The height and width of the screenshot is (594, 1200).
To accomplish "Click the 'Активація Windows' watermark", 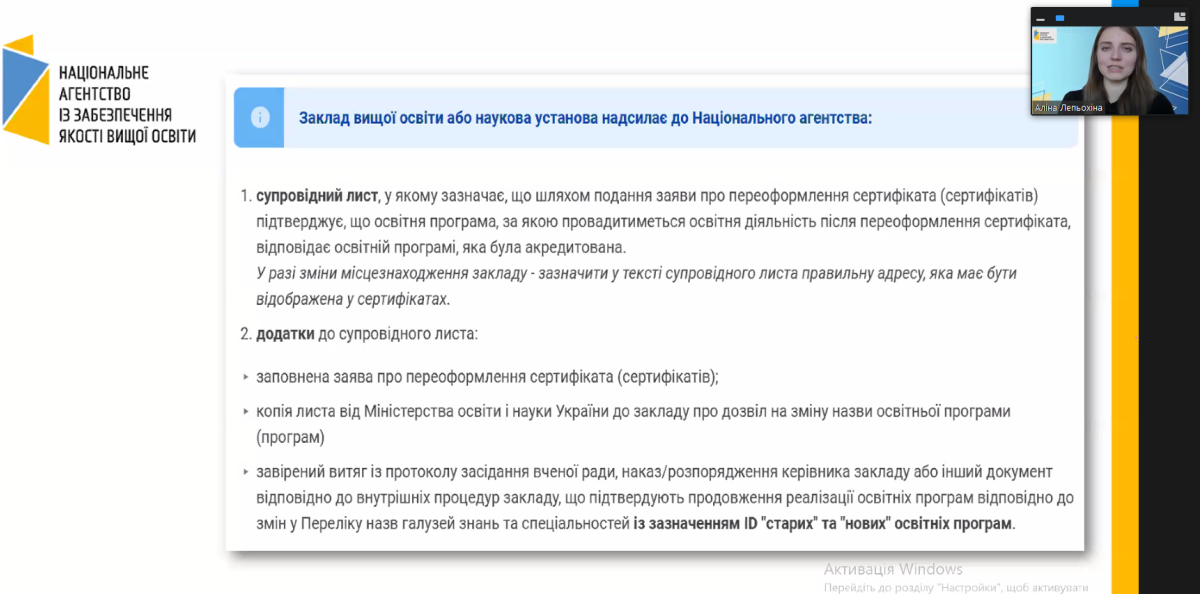I will [893, 569].
